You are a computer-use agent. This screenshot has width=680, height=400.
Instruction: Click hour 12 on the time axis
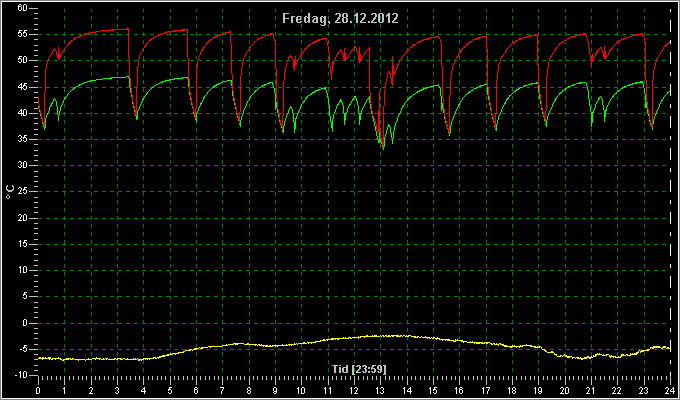pyautogui.click(x=354, y=390)
